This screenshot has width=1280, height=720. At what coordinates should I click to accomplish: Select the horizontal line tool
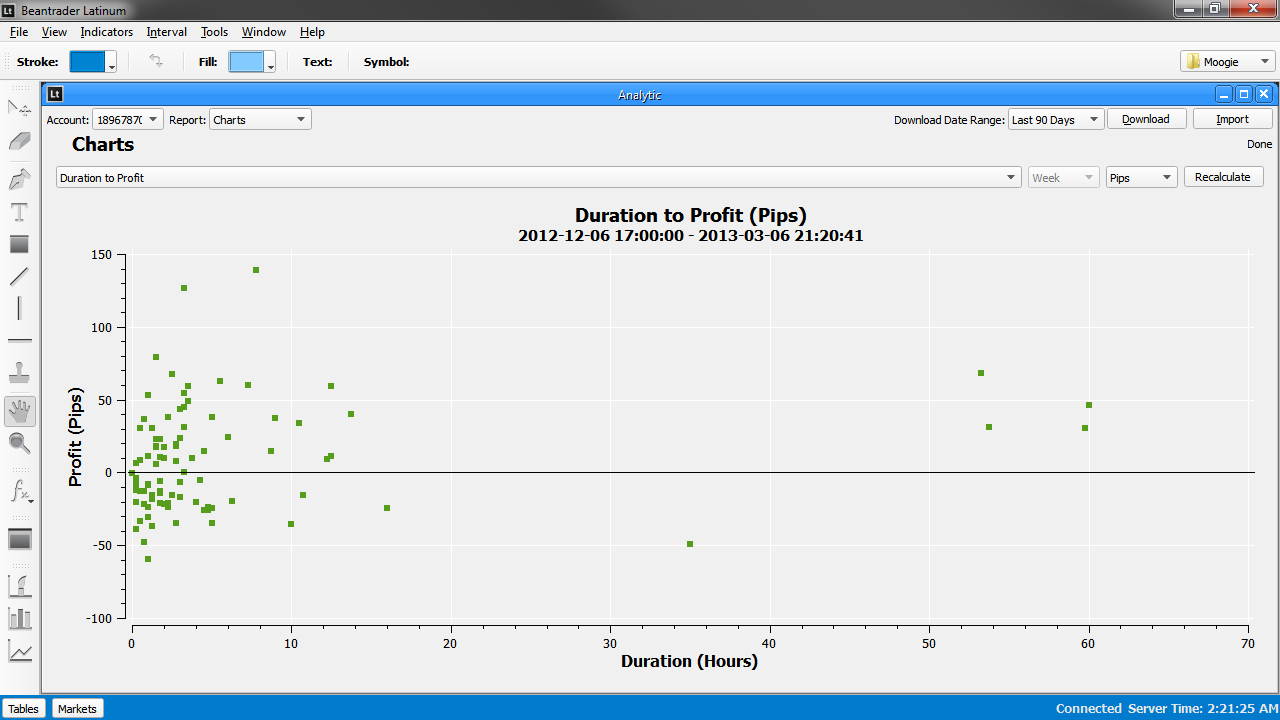point(20,341)
